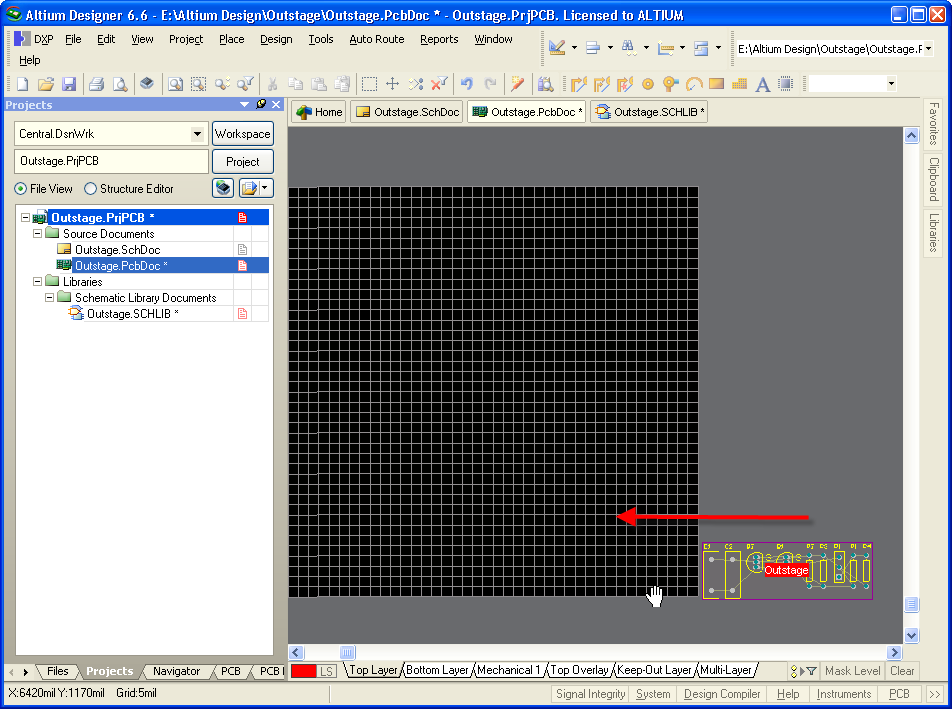Open the Auto Route menu
Screen dimensions: 952x709
click(x=376, y=39)
